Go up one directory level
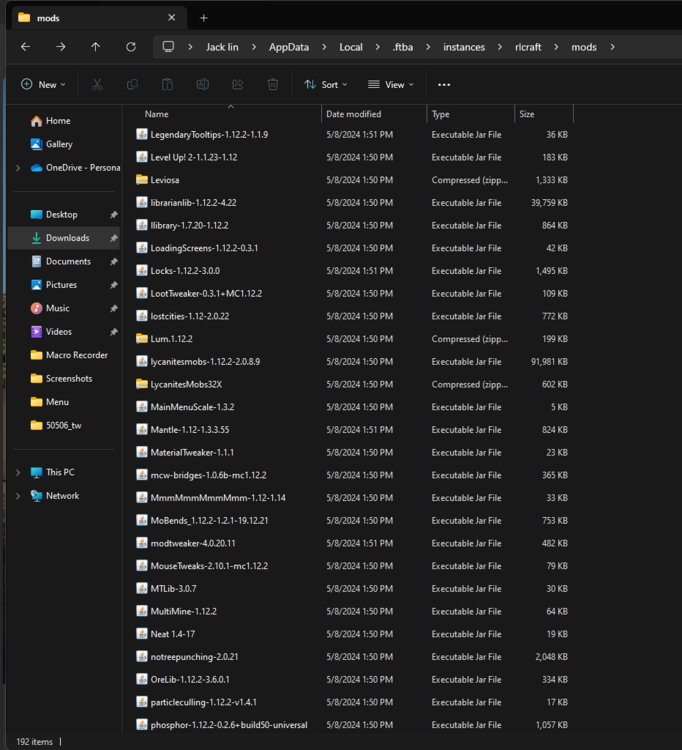 tap(95, 47)
